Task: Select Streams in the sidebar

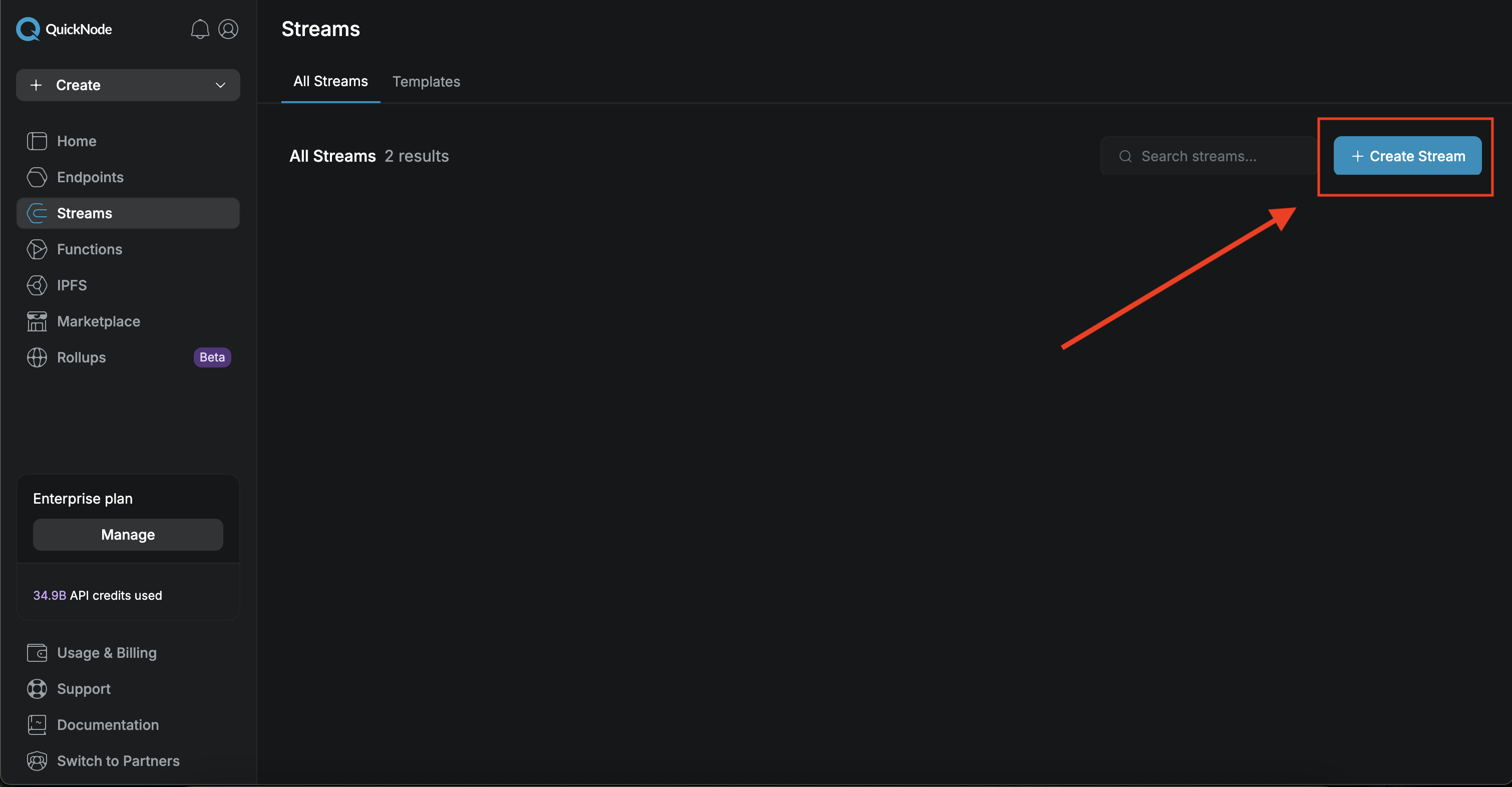Action: (84, 212)
